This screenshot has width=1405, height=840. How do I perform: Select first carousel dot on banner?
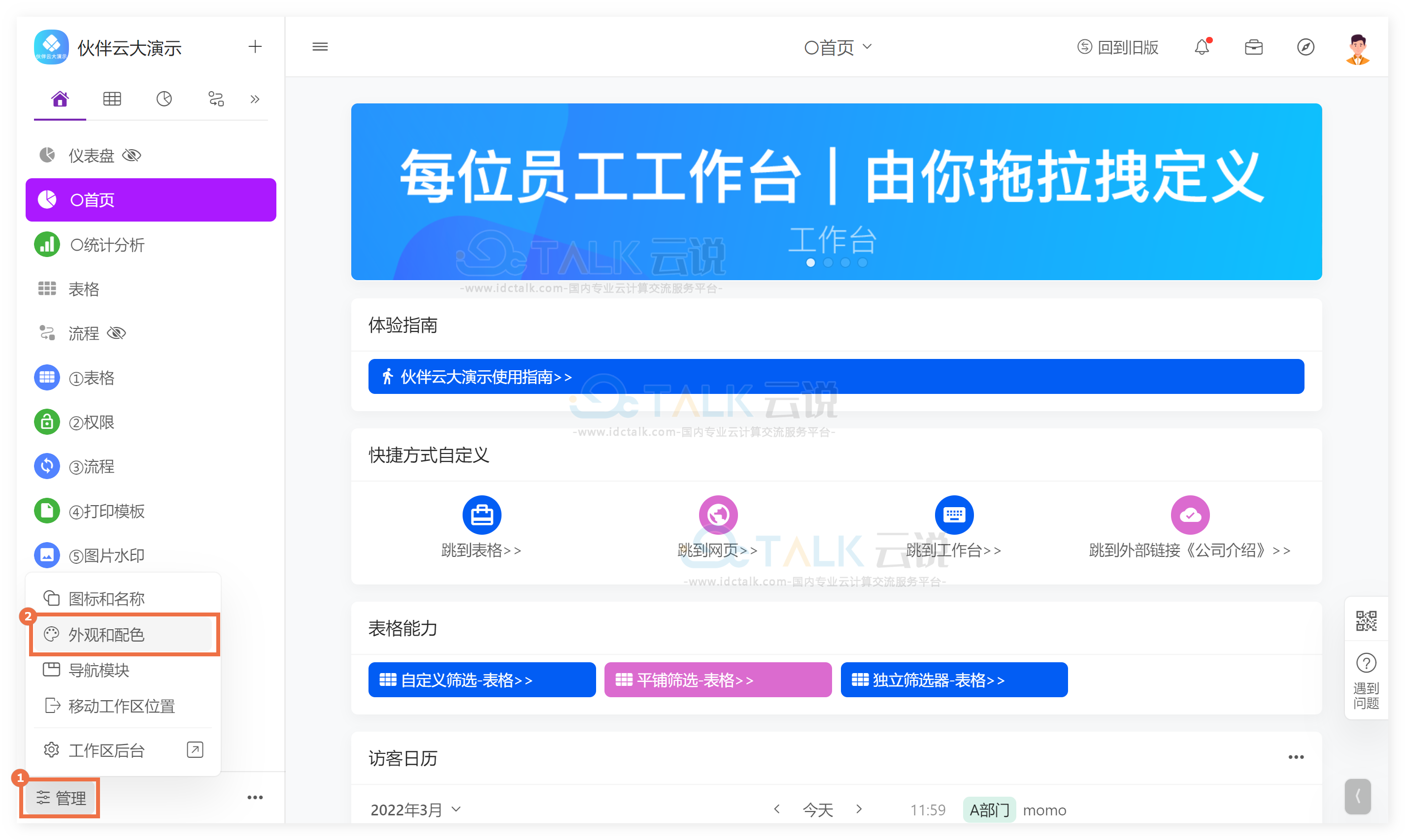tap(810, 262)
